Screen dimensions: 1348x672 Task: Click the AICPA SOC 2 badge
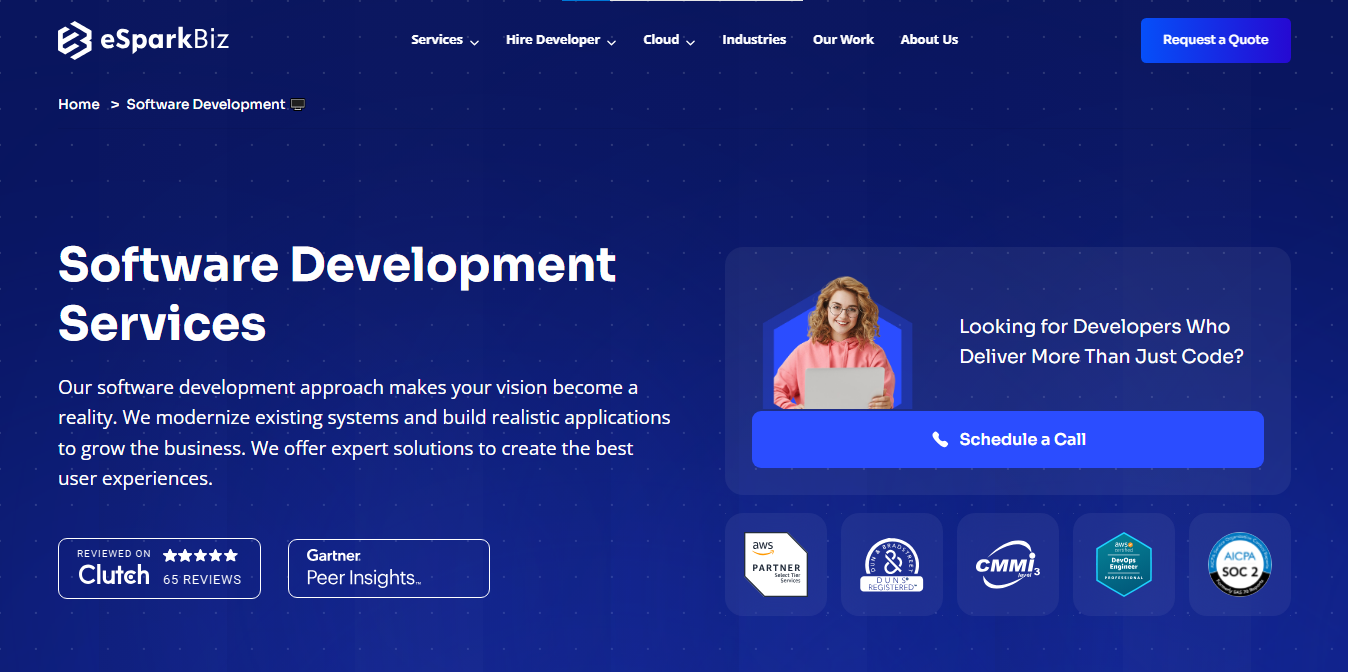pos(1239,564)
